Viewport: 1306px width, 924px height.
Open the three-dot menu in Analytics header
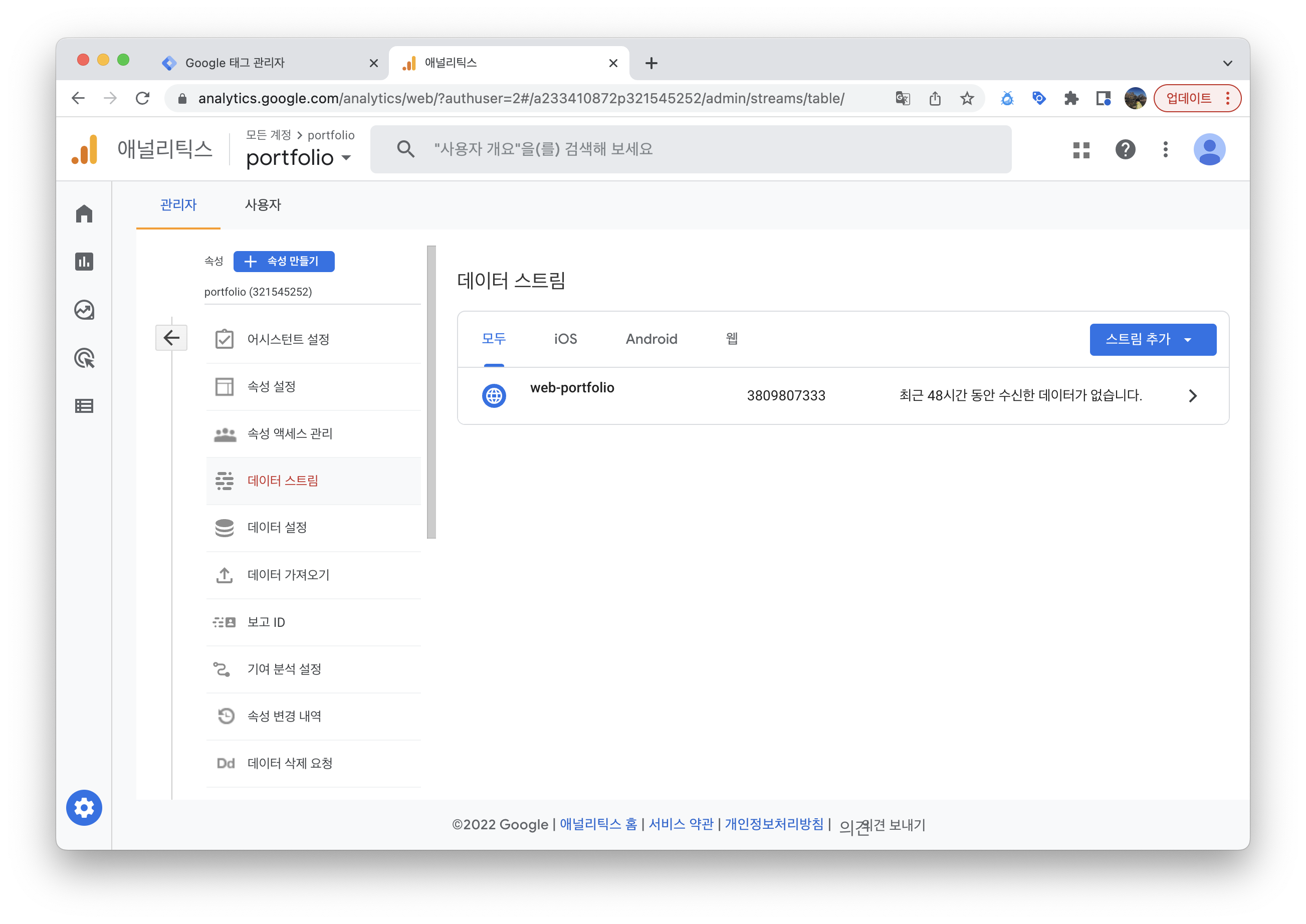(x=1166, y=150)
